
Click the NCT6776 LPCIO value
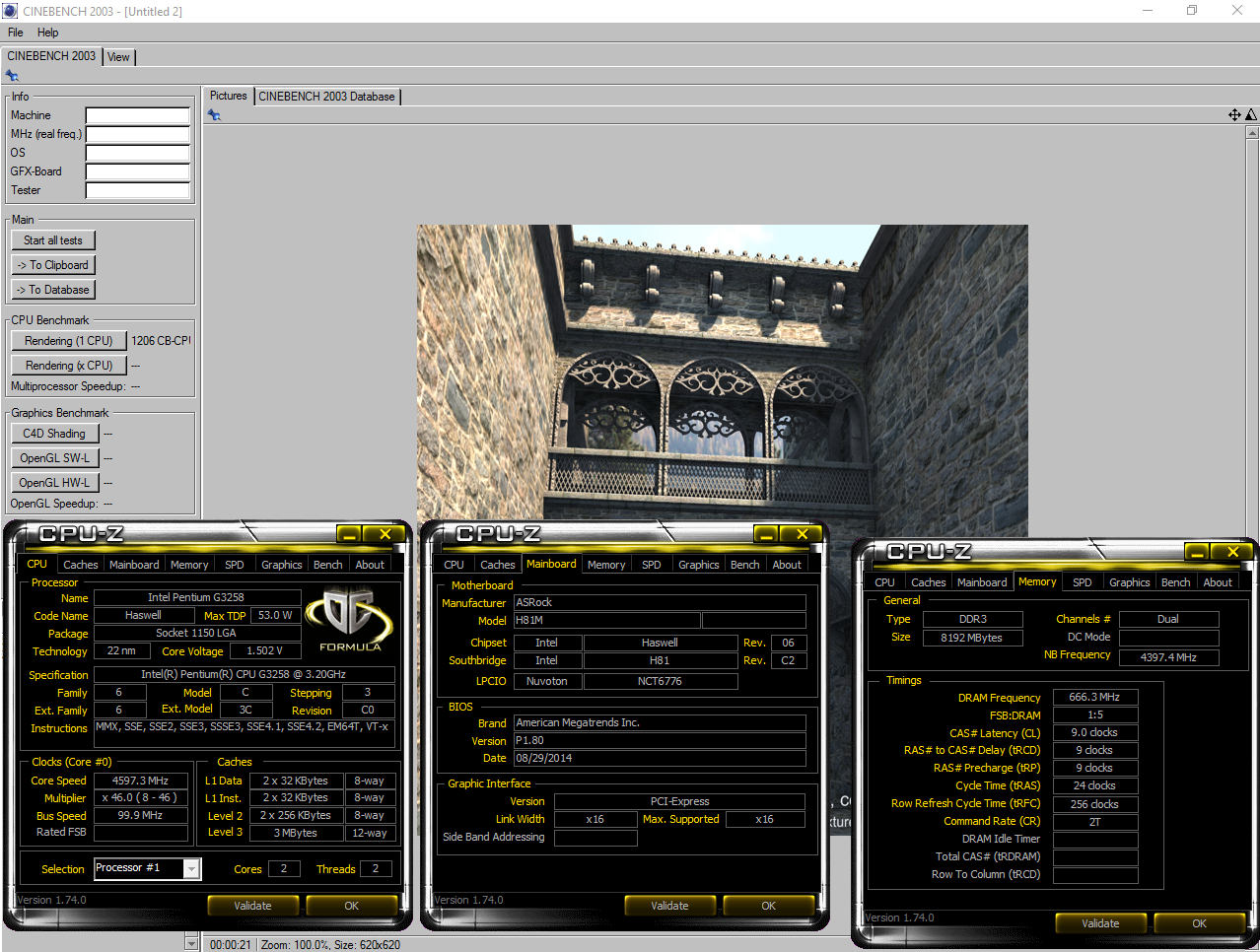coord(661,681)
